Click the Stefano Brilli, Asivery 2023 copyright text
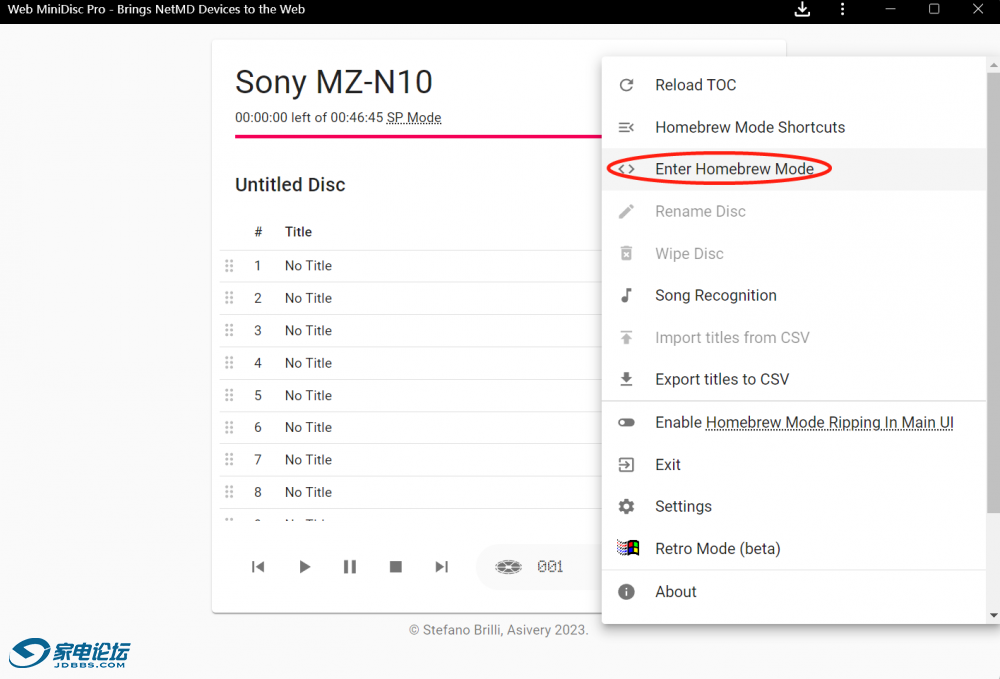1000x679 pixels. coord(499,630)
